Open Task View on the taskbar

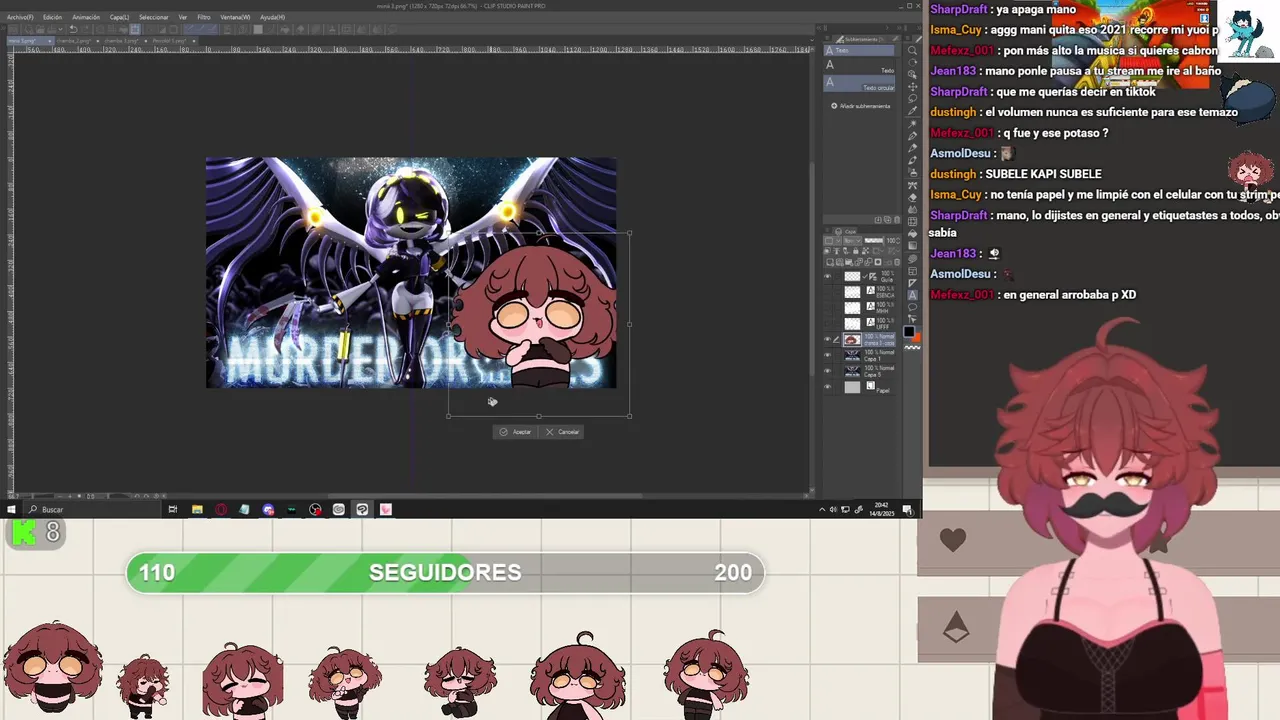click(x=172, y=509)
